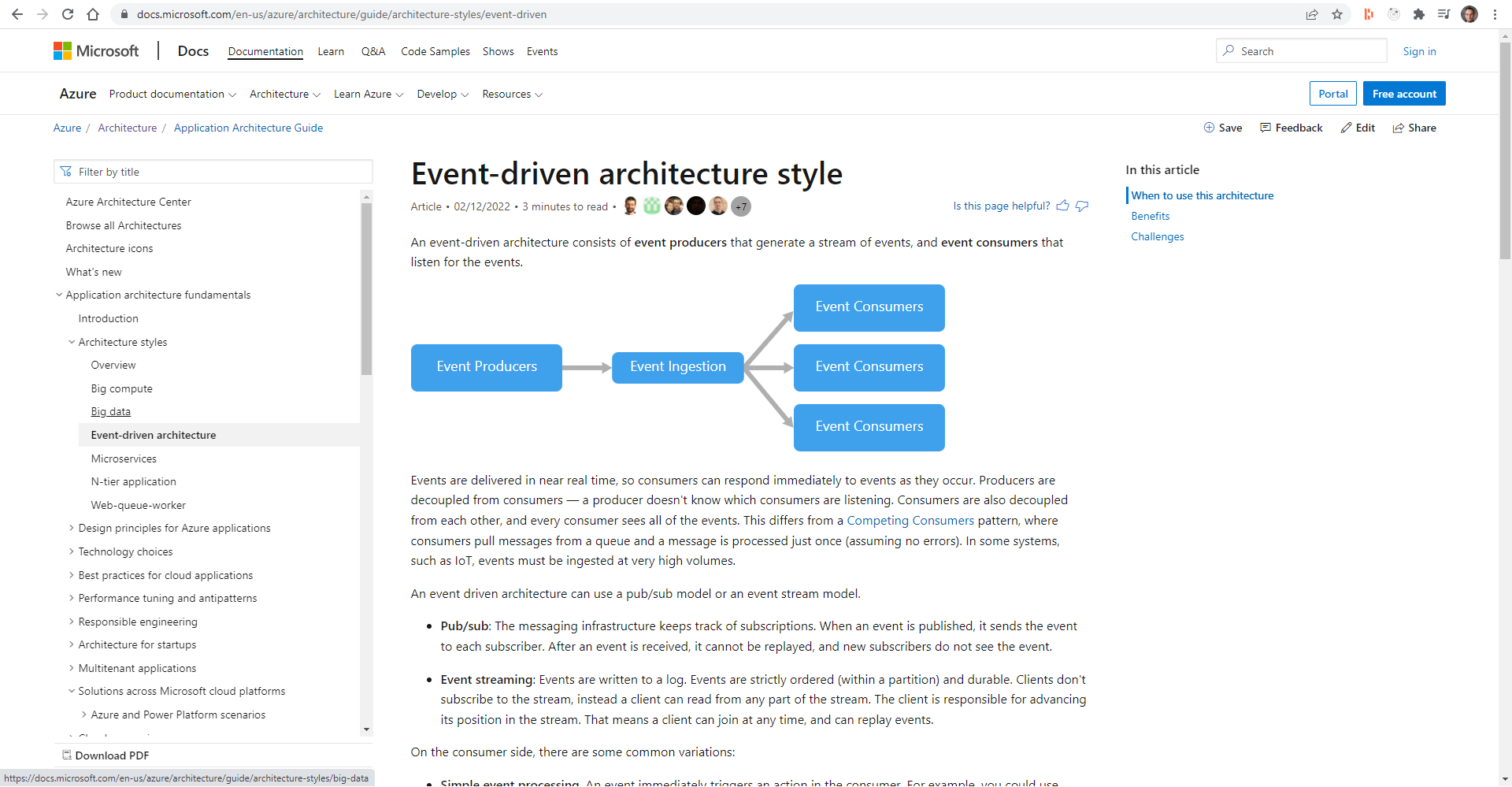
Task: Open the Code Samples menu item
Action: pyautogui.click(x=435, y=51)
